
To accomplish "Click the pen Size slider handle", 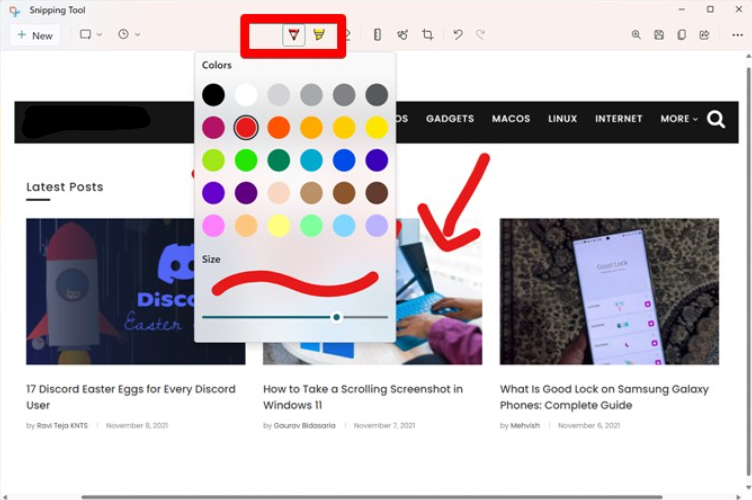I will tap(337, 317).
